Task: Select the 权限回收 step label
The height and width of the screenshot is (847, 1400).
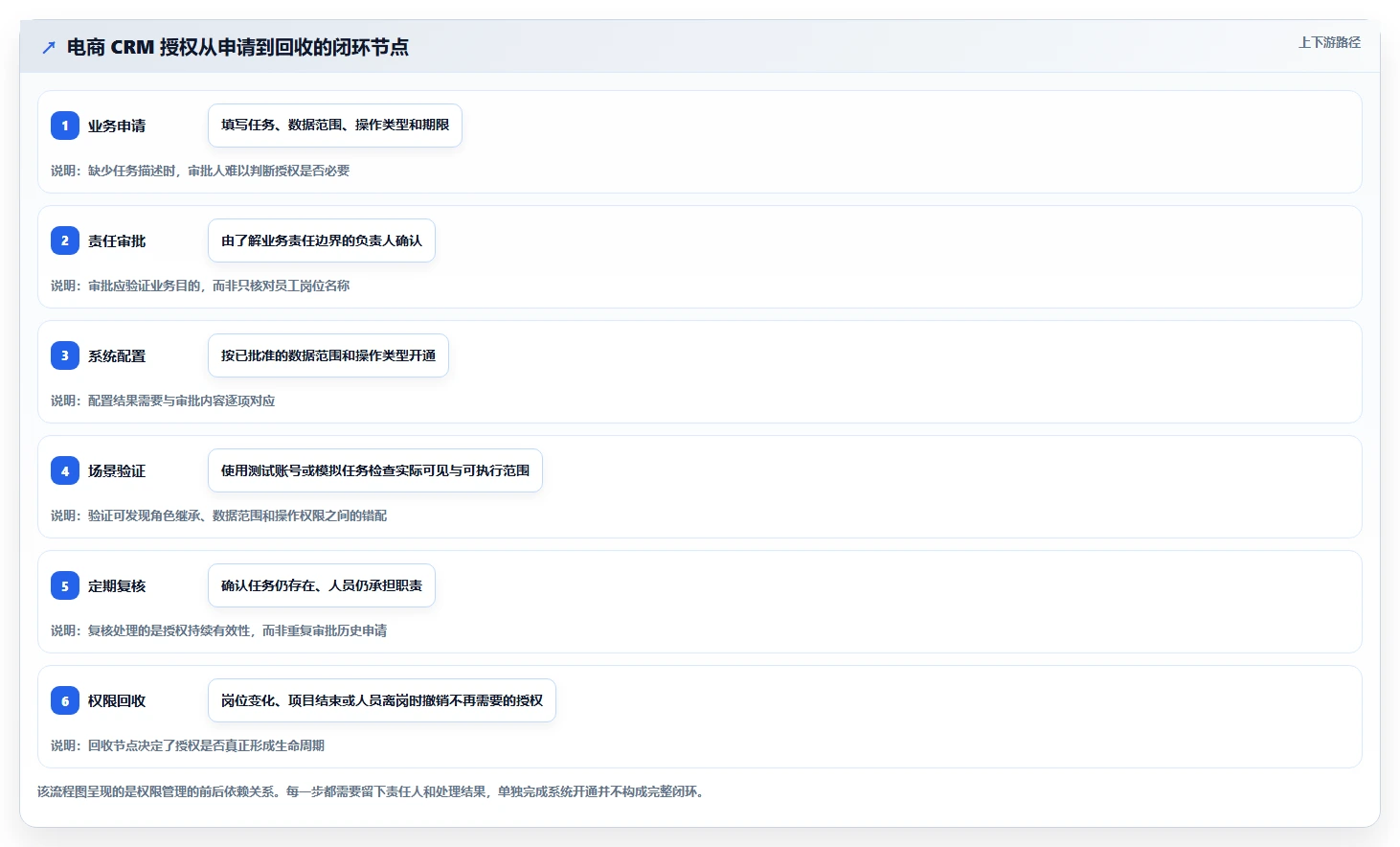Action: (x=117, y=700)
